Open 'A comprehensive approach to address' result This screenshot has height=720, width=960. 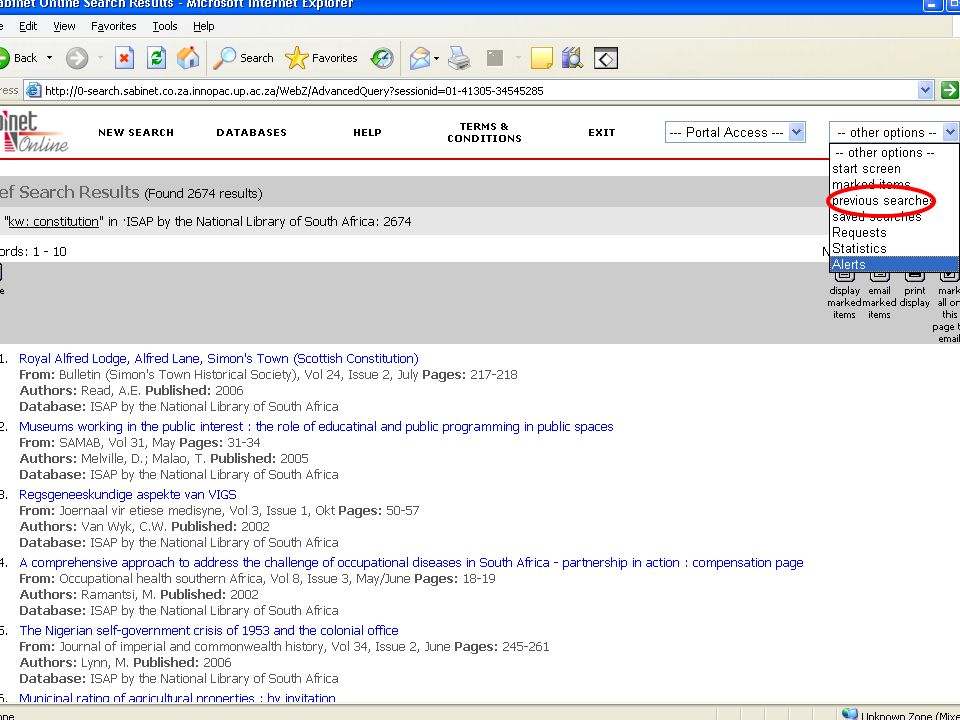(411, 563)
